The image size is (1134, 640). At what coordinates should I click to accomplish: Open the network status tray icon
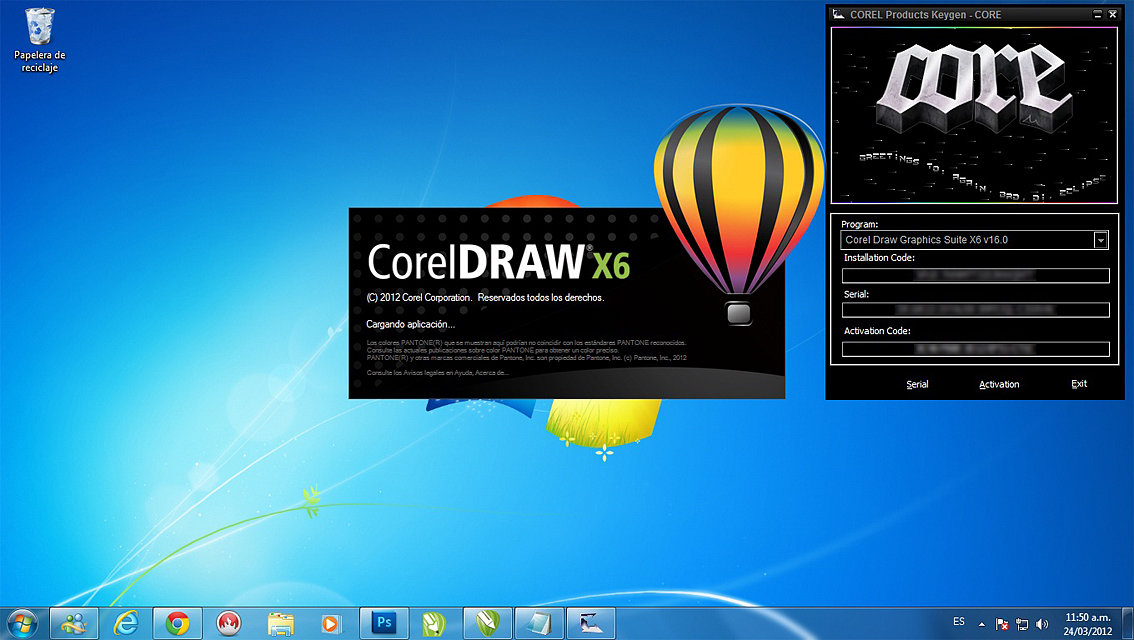click(1022, 624)
